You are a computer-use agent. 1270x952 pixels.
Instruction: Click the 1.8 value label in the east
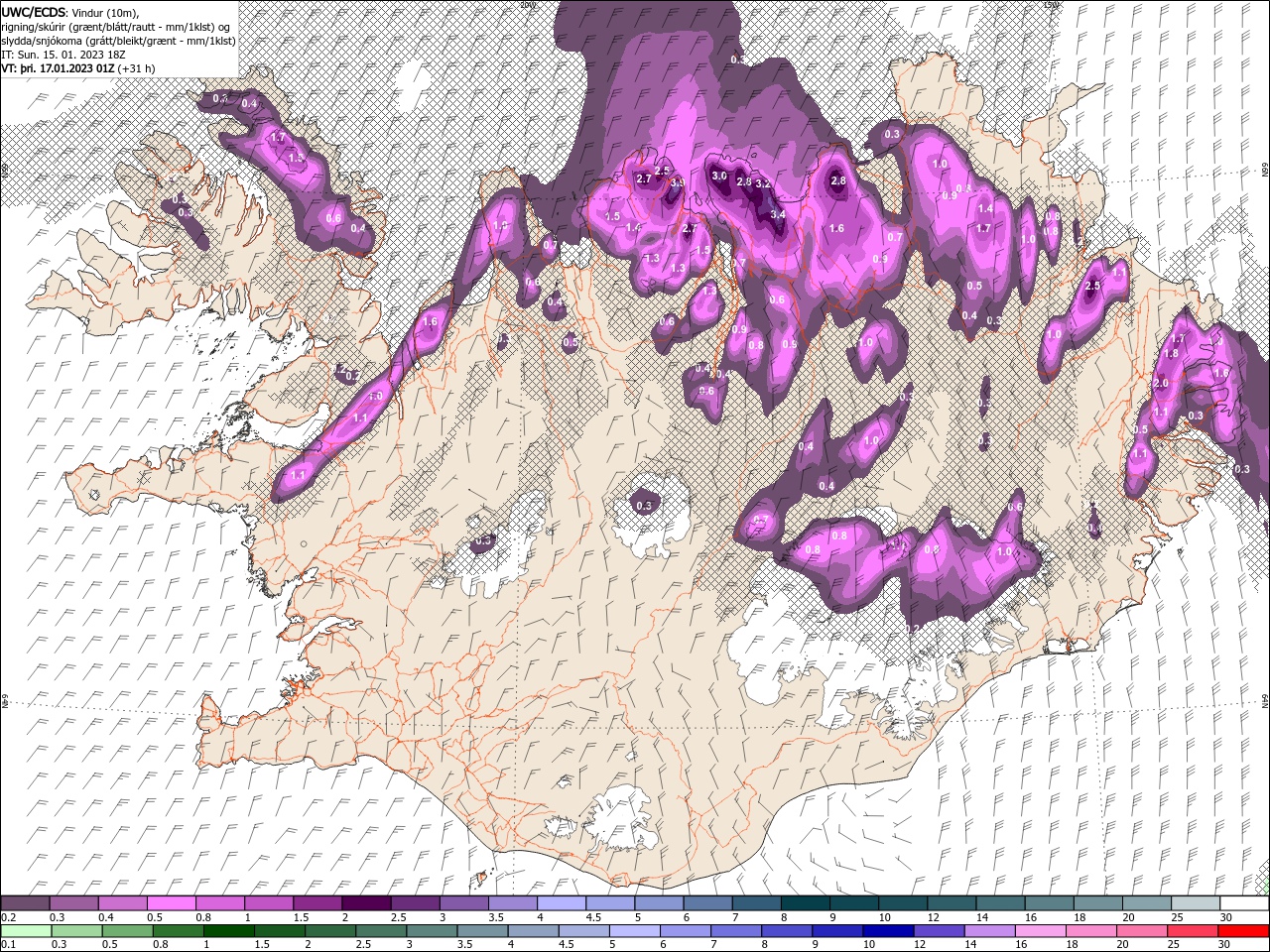click(x=1171, y=353)
